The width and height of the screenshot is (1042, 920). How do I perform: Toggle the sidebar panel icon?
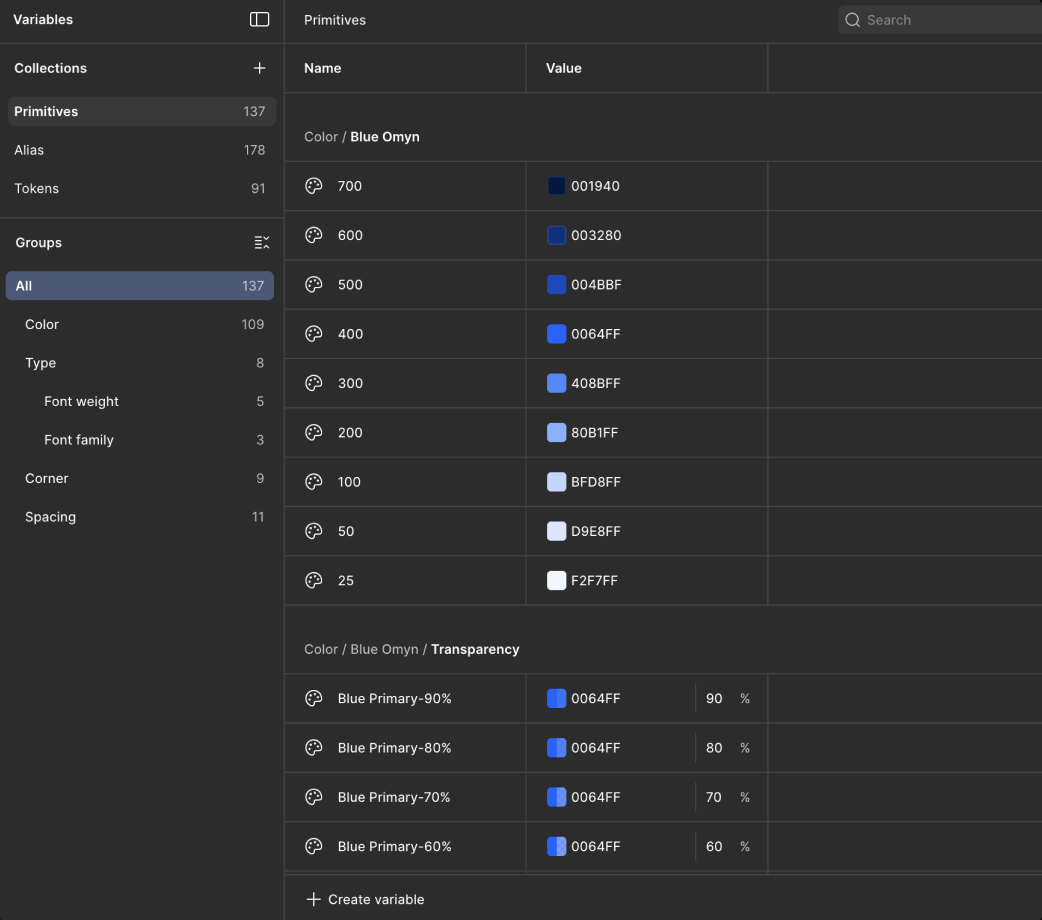click(259, 20)
